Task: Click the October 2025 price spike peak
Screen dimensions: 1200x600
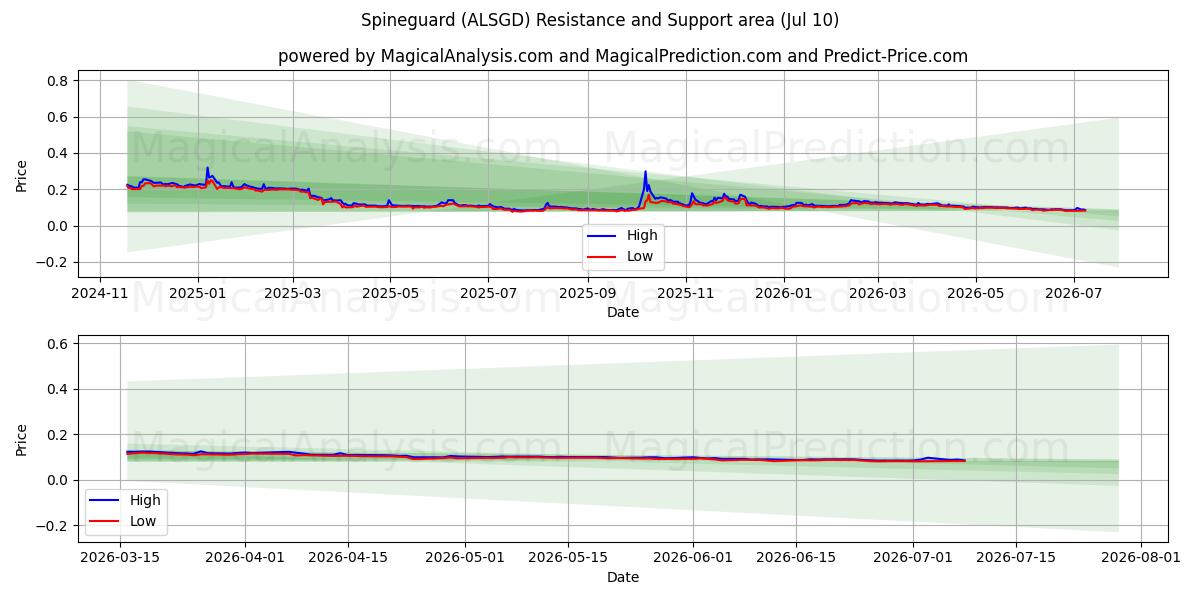Action: pos(645,172)
